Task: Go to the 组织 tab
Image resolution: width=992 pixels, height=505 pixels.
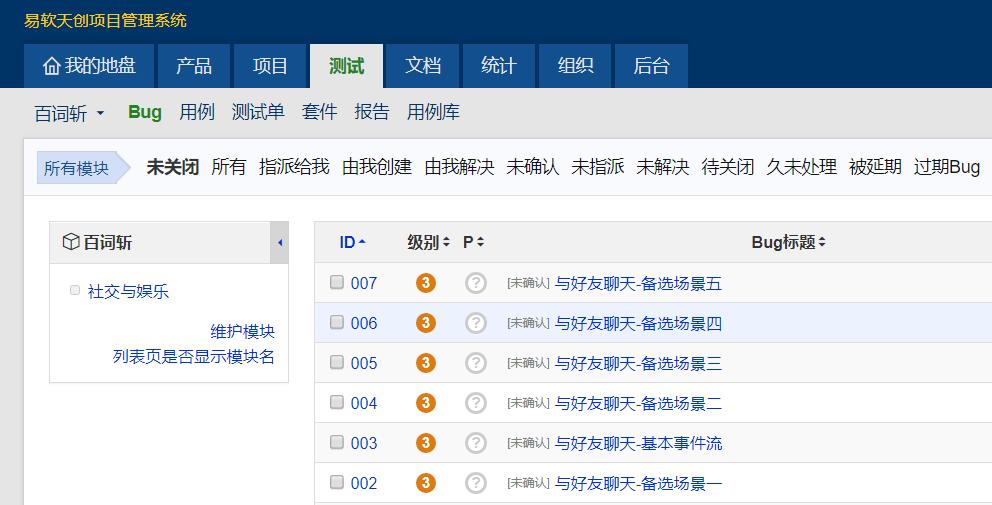Action: 575,66
